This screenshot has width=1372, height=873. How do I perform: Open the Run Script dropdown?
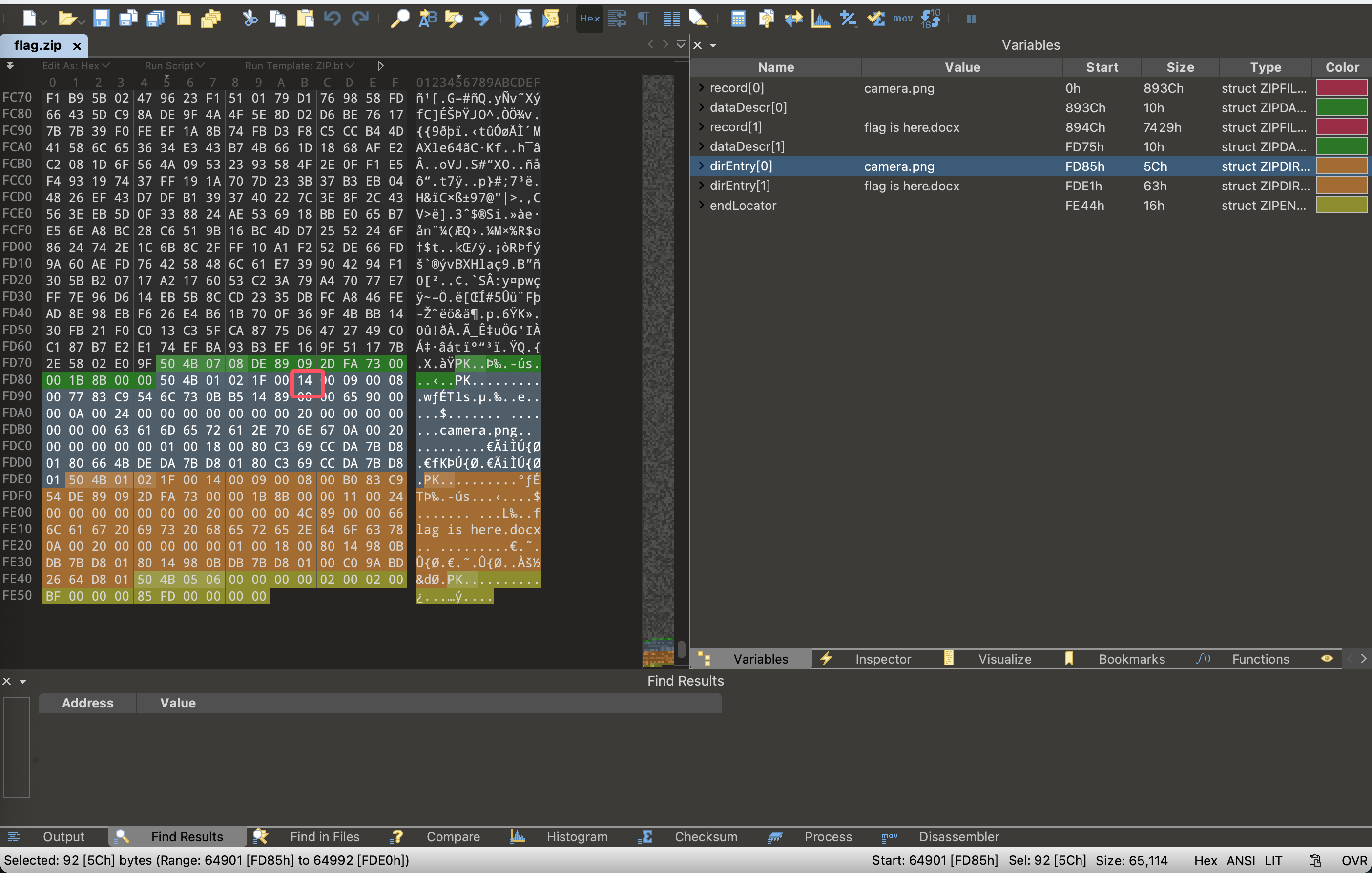[x=174, y=66]
